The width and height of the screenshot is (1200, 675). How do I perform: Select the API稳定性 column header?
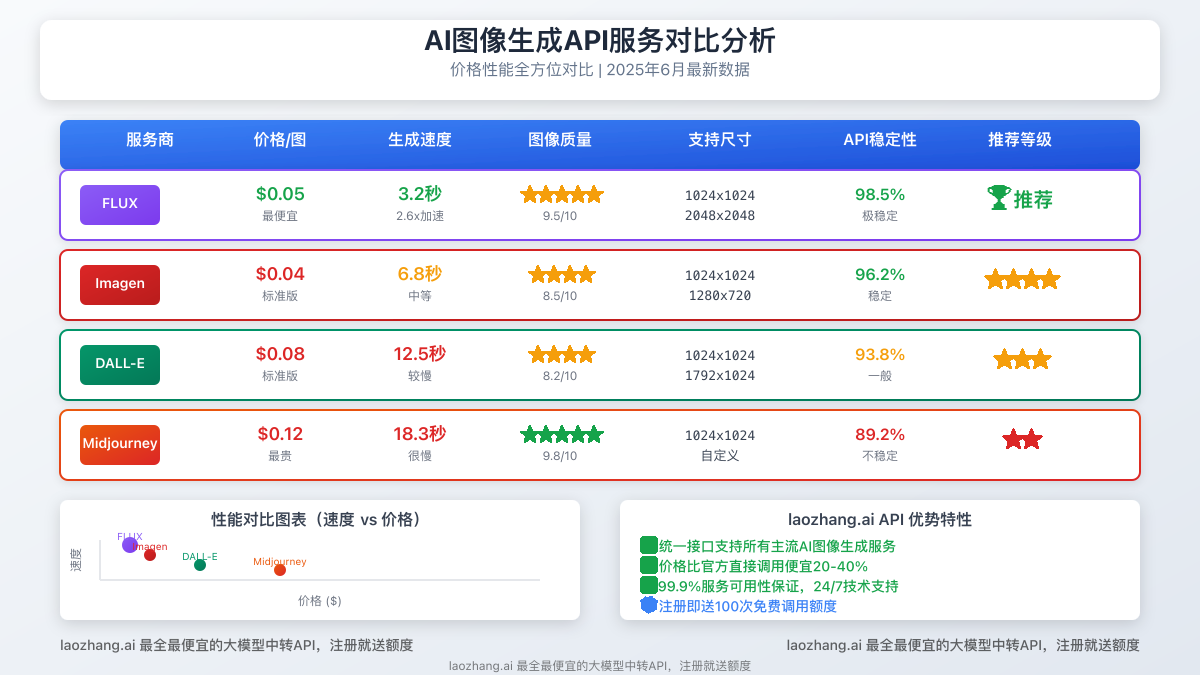[x=880, y=140]
